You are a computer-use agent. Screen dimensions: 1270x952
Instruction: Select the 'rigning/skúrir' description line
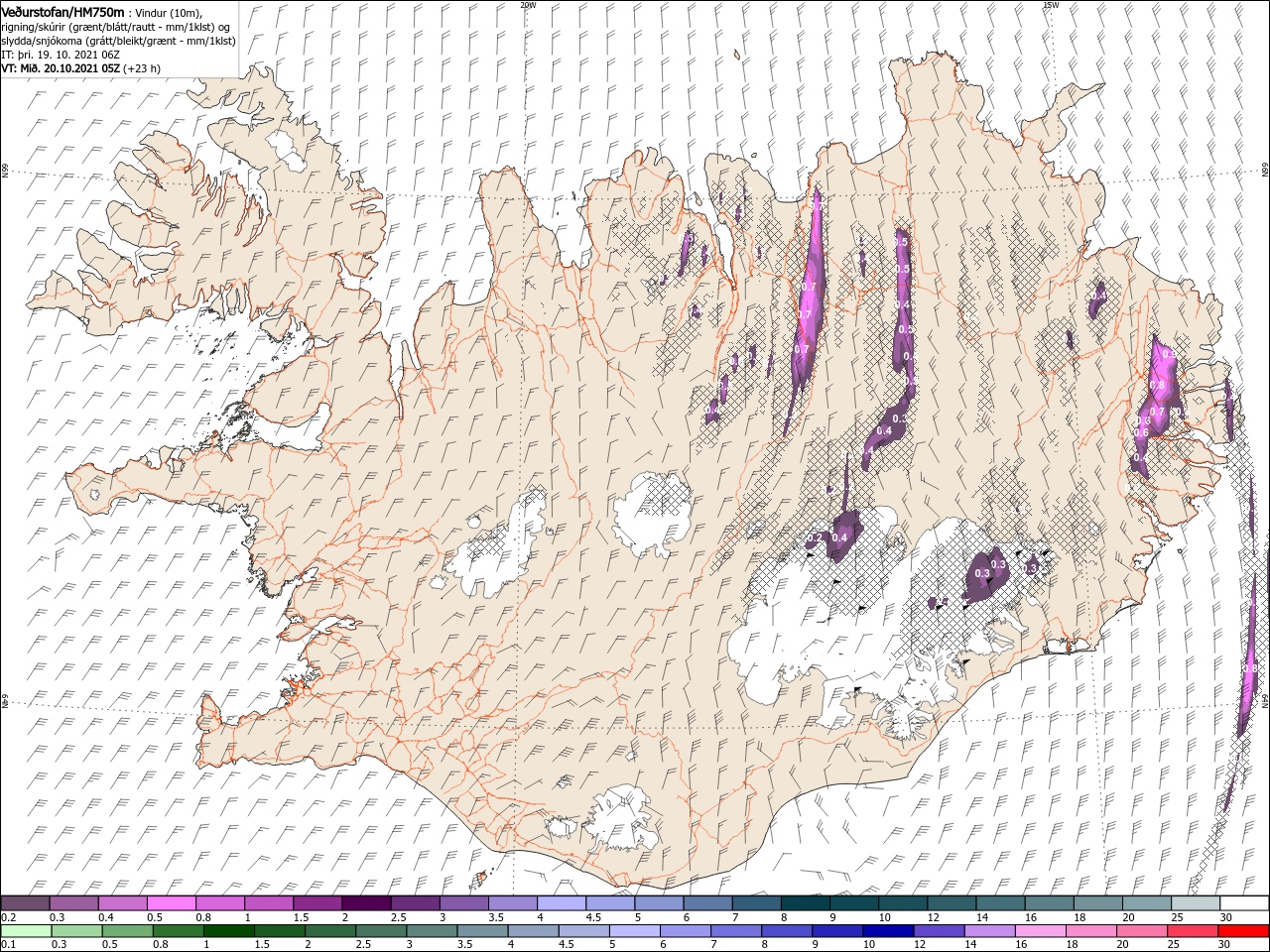pos(115,26)
